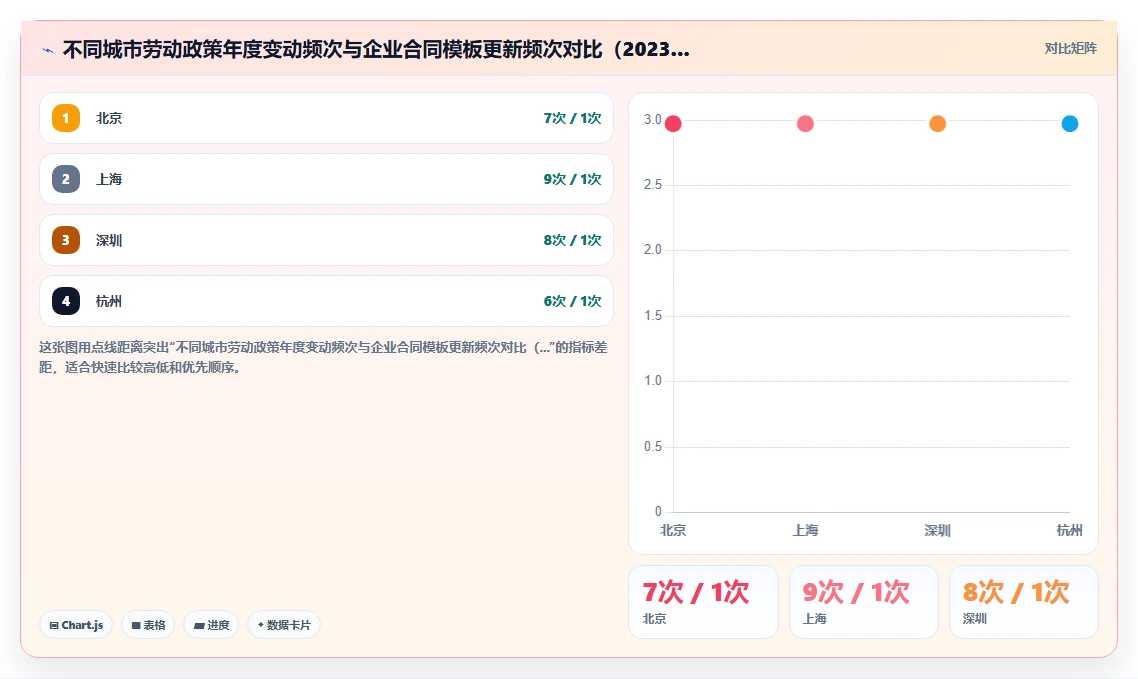The width and height of the screenshot is (1138, 679).
Task: Open the 上海 9次 / 1次 data card
Action: point(864,602)
